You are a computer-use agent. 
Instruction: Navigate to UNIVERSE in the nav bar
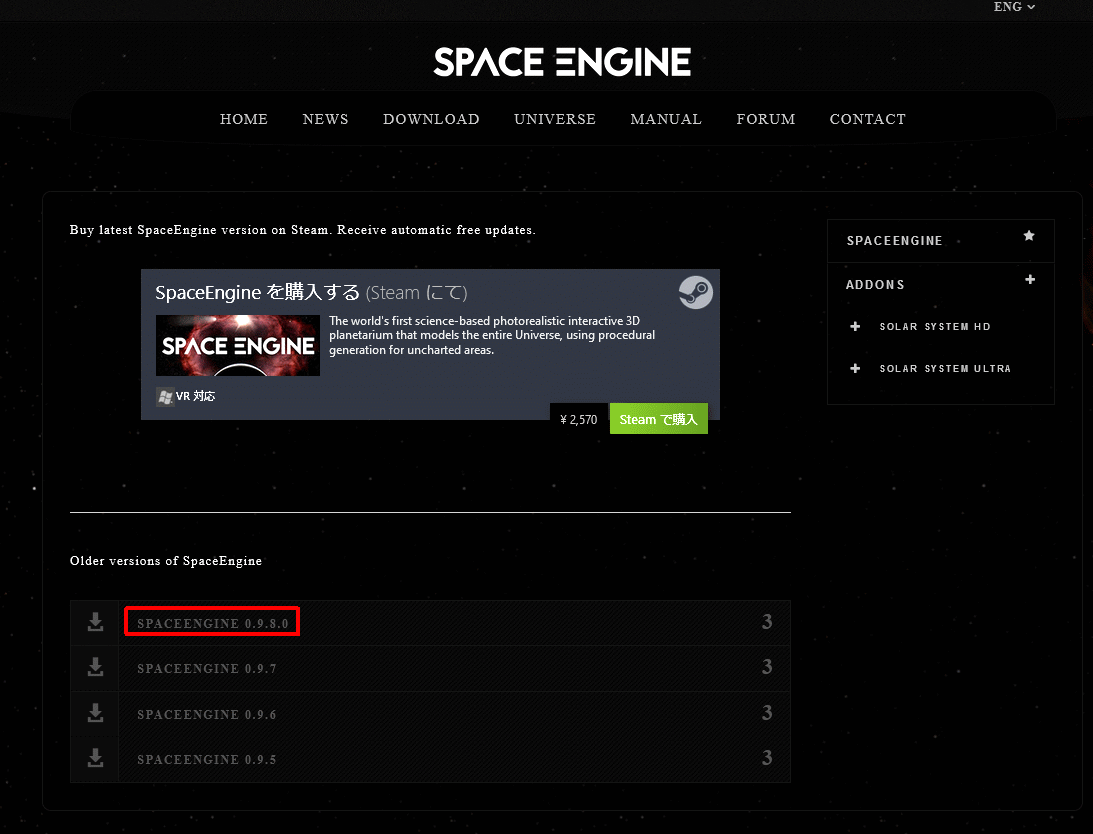tap(555, 119)
